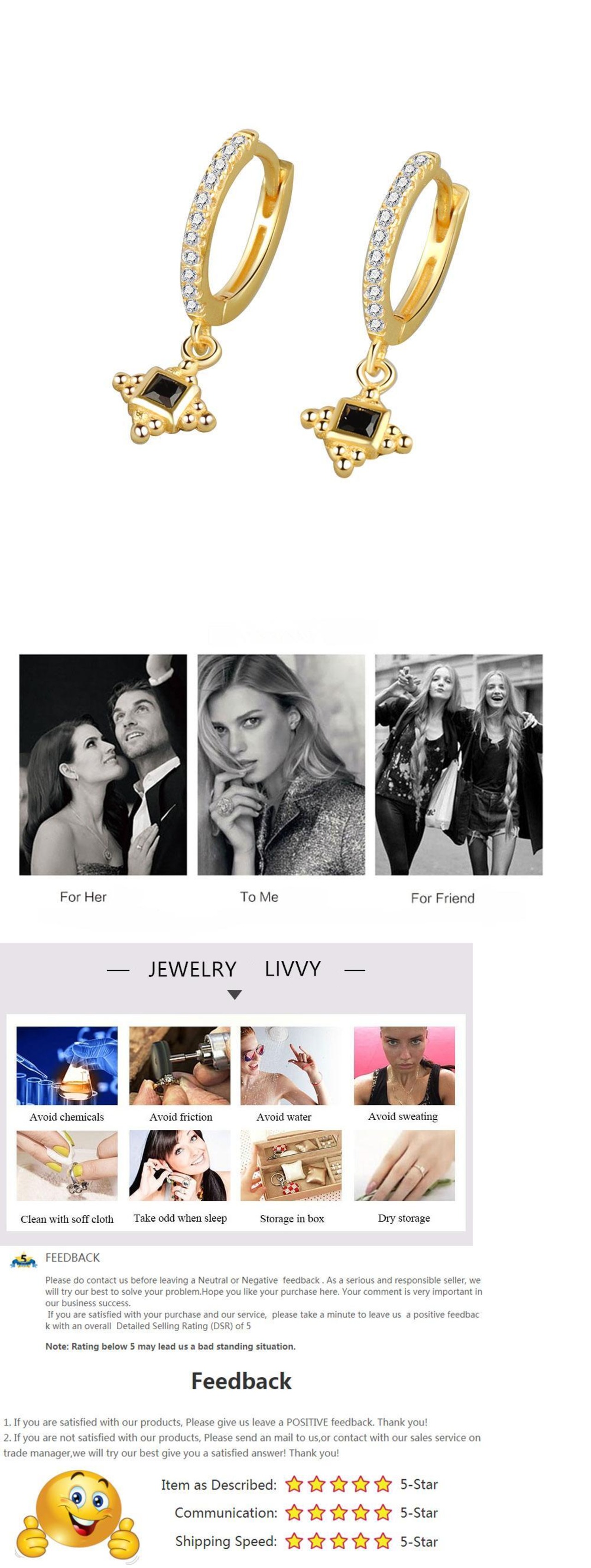Click the triangle arrow below JEWELRY LIVVY
This screenshot has height=1568, width=591.
pyautogui.click(x=235, y=995)
